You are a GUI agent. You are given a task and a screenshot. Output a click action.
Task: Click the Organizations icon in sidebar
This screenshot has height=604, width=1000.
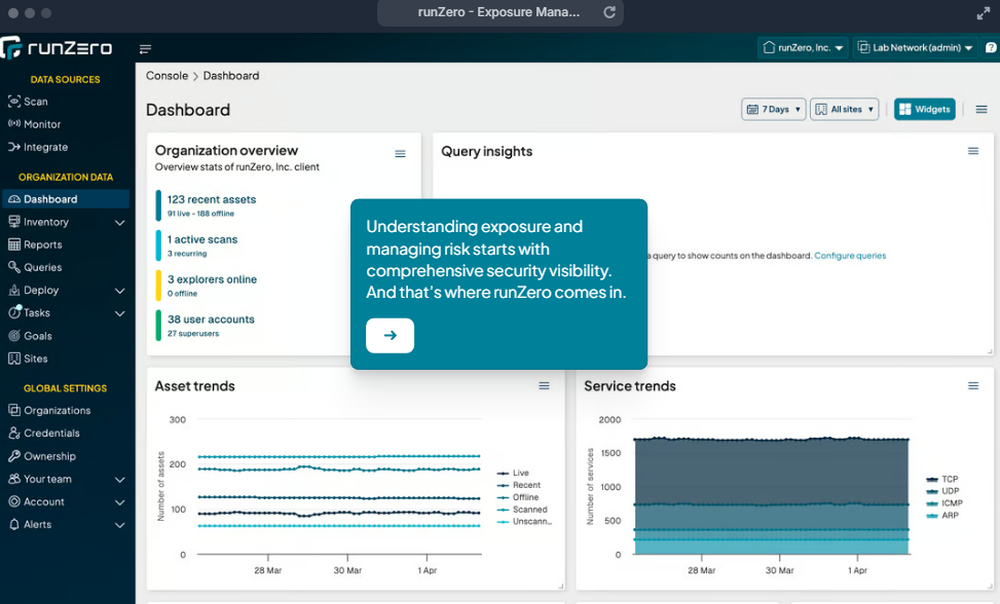click(14, 410)
